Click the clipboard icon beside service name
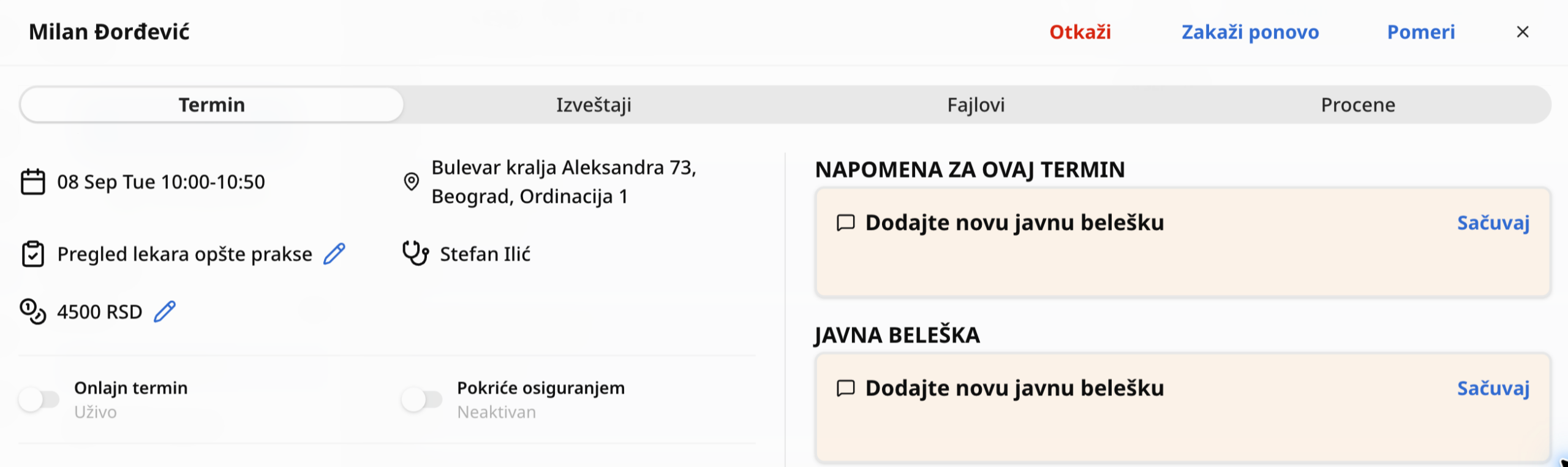This screenshot has width=1568, height=467. pos(33,254)
